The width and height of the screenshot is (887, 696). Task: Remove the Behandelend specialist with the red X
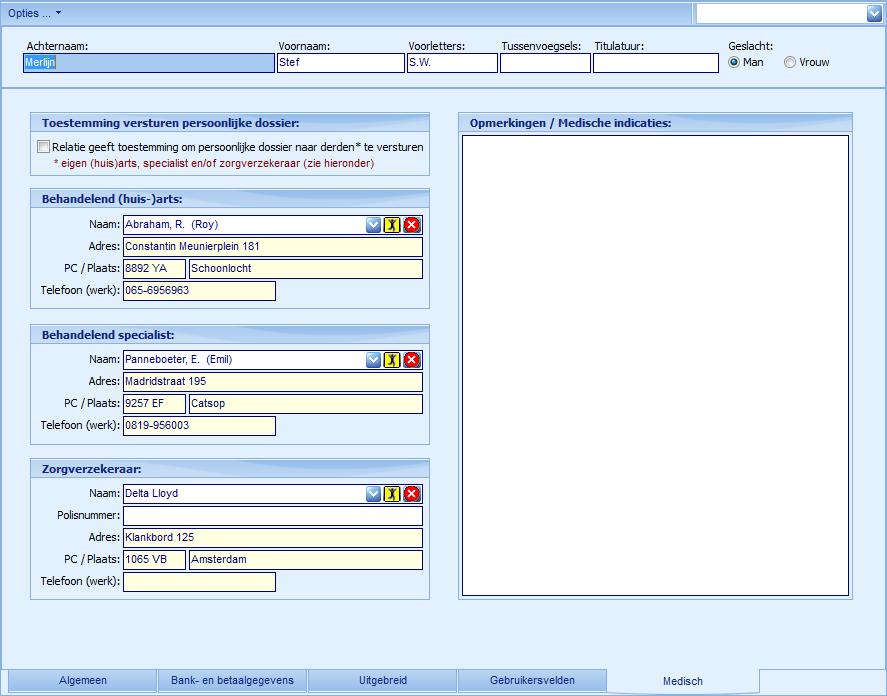[x=411, y=360]
